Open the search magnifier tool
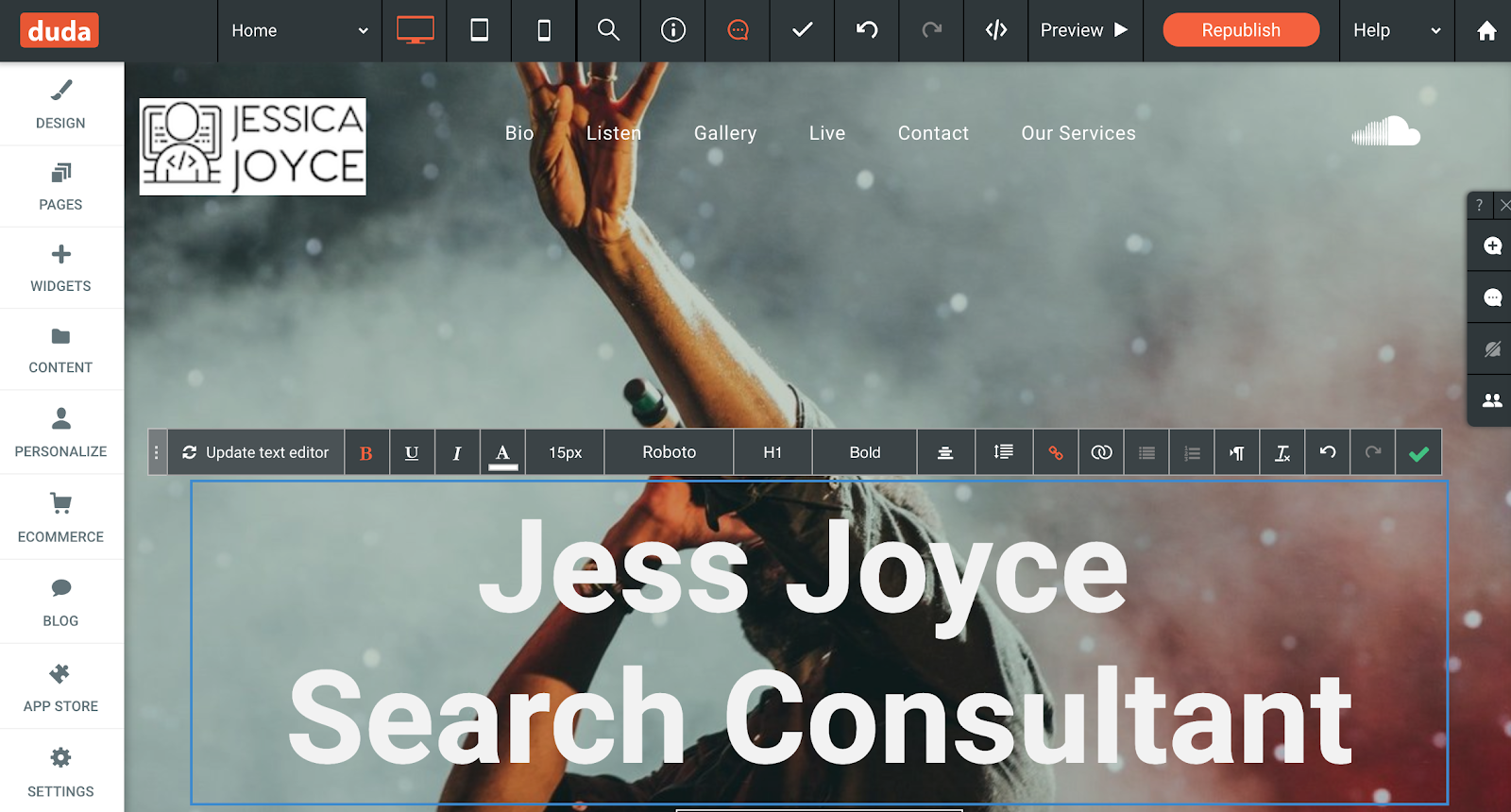The height and width of the screenshot is (812, 1511). (x=608, y=30)
